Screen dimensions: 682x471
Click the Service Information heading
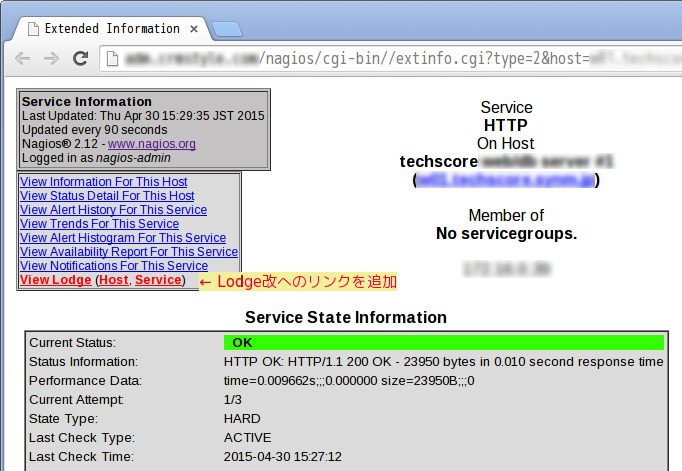click(87, 101)
